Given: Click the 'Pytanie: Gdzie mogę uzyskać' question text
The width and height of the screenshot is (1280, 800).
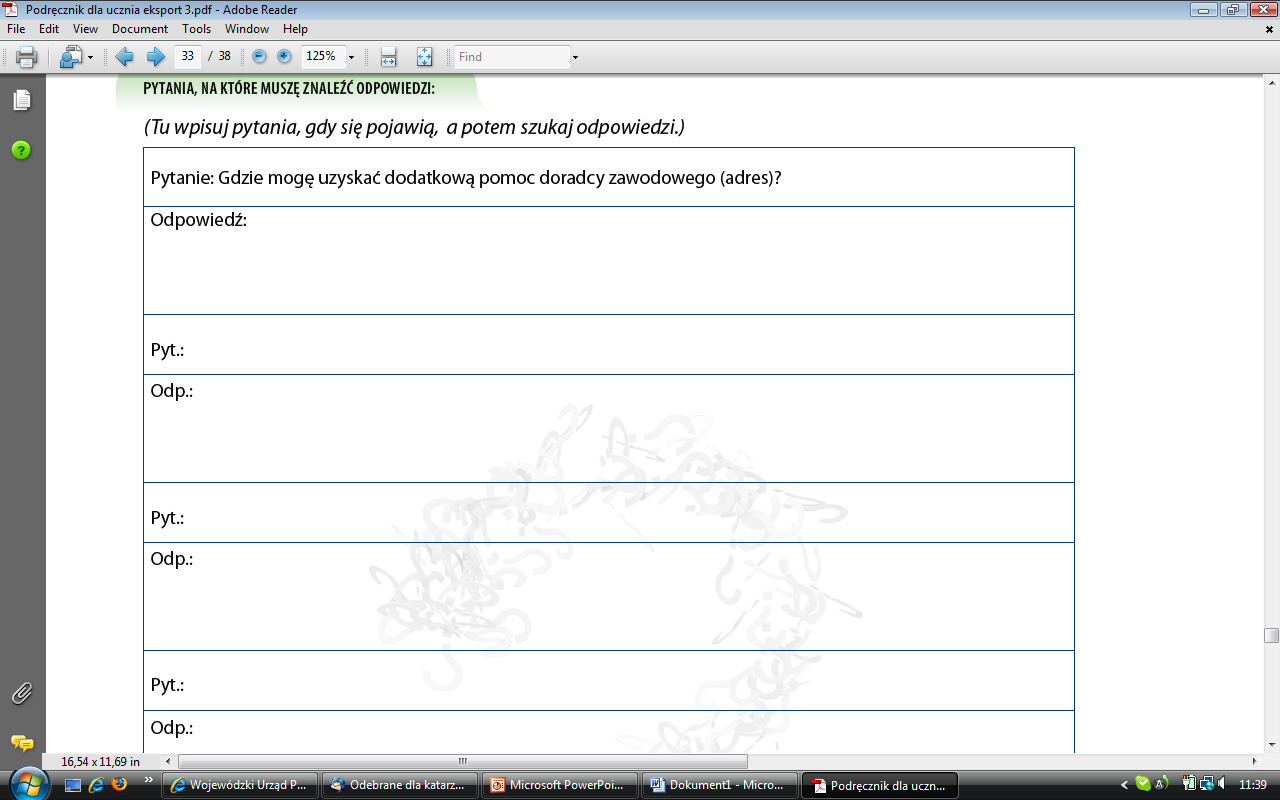Looking at the screenshot, I should pyautogui.click(x=465, y=178).
